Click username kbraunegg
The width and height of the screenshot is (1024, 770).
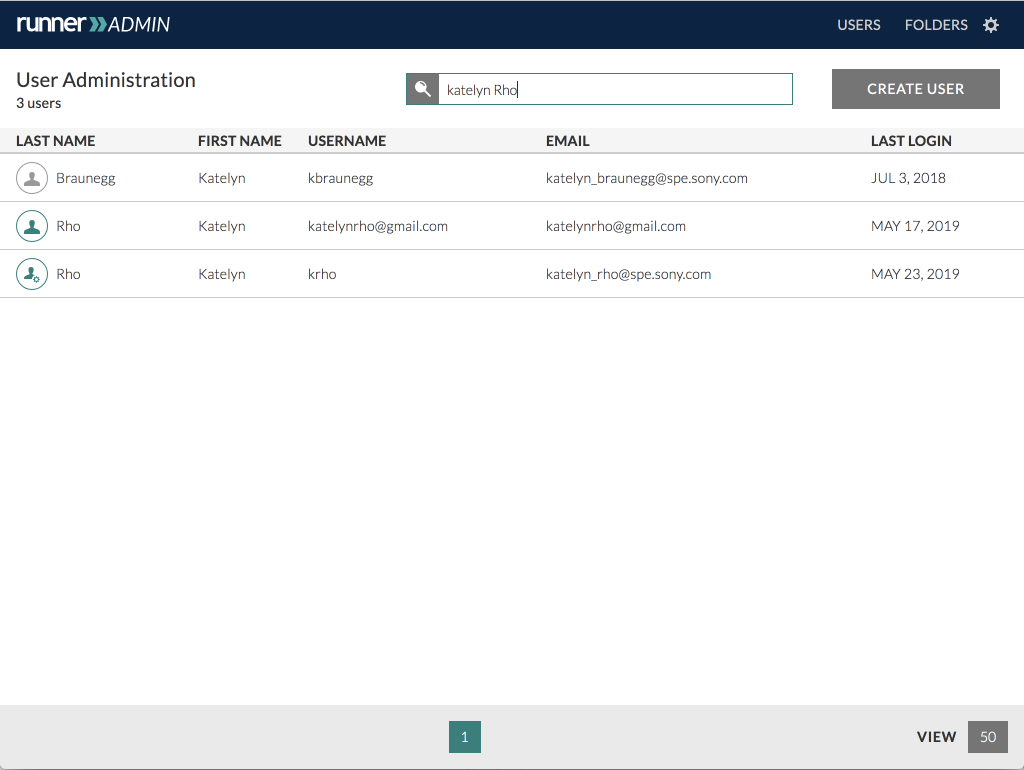(x=340, y=178)
